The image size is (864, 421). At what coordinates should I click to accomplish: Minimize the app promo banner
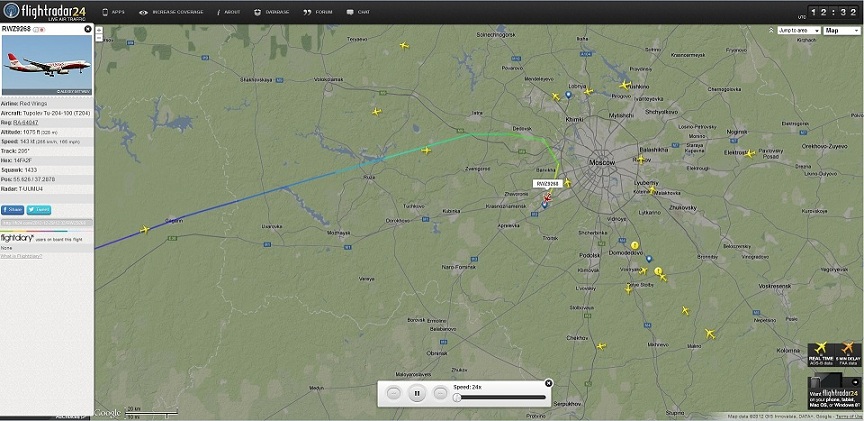[x=855, y=381]
